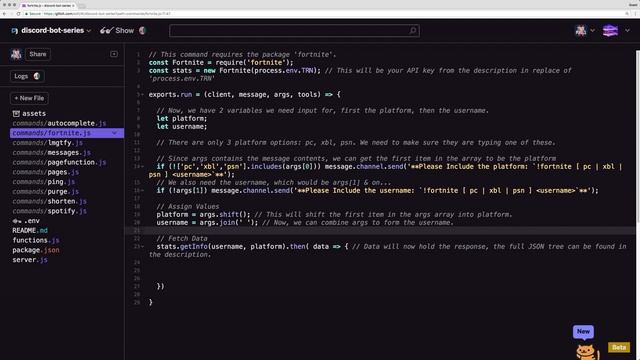This screenshot has height=360, width=640.
Task: Expand the chevron beside the user avatar
Action: (592, 31)
